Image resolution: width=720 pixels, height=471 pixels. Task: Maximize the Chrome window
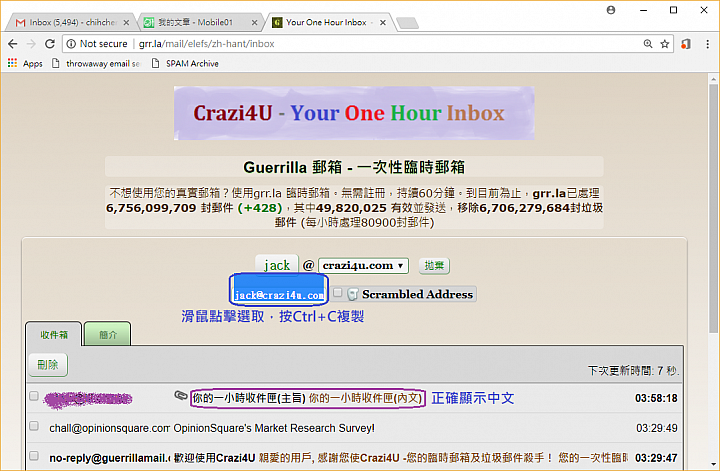coord(673,10)
